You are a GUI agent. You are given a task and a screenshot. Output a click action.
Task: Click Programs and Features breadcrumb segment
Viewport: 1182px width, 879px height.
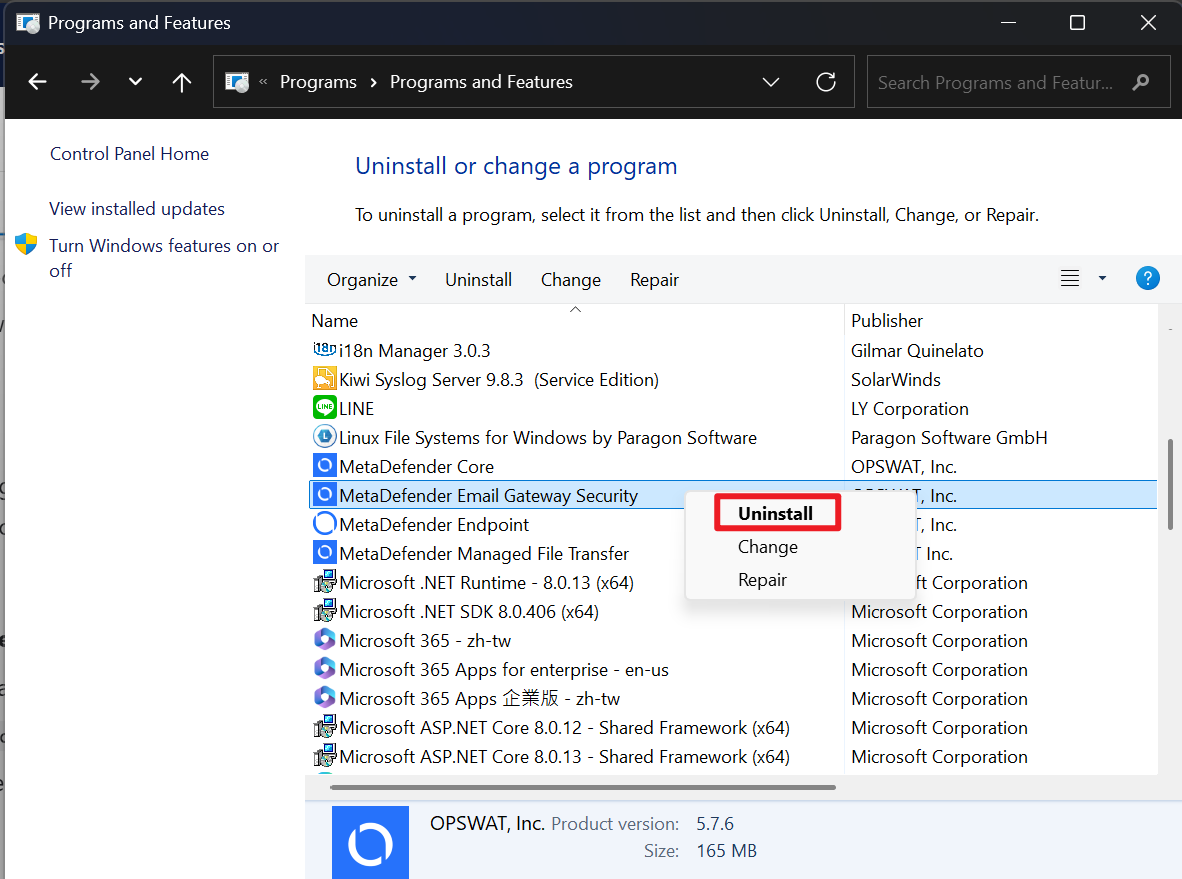[481, 81]
